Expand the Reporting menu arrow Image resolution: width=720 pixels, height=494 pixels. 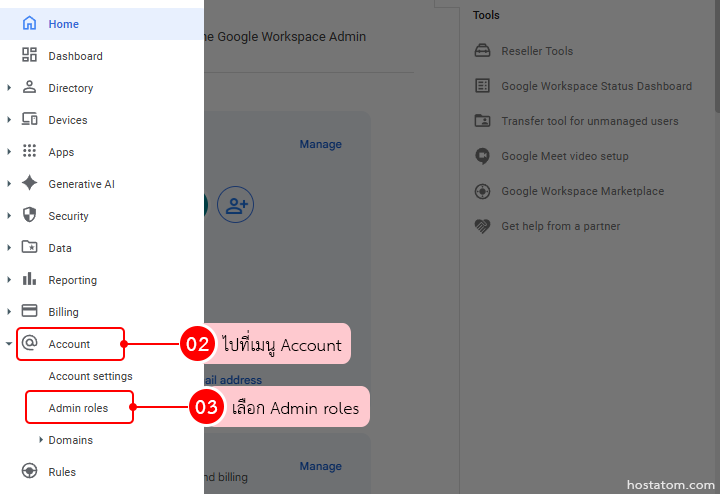[9, 279]
